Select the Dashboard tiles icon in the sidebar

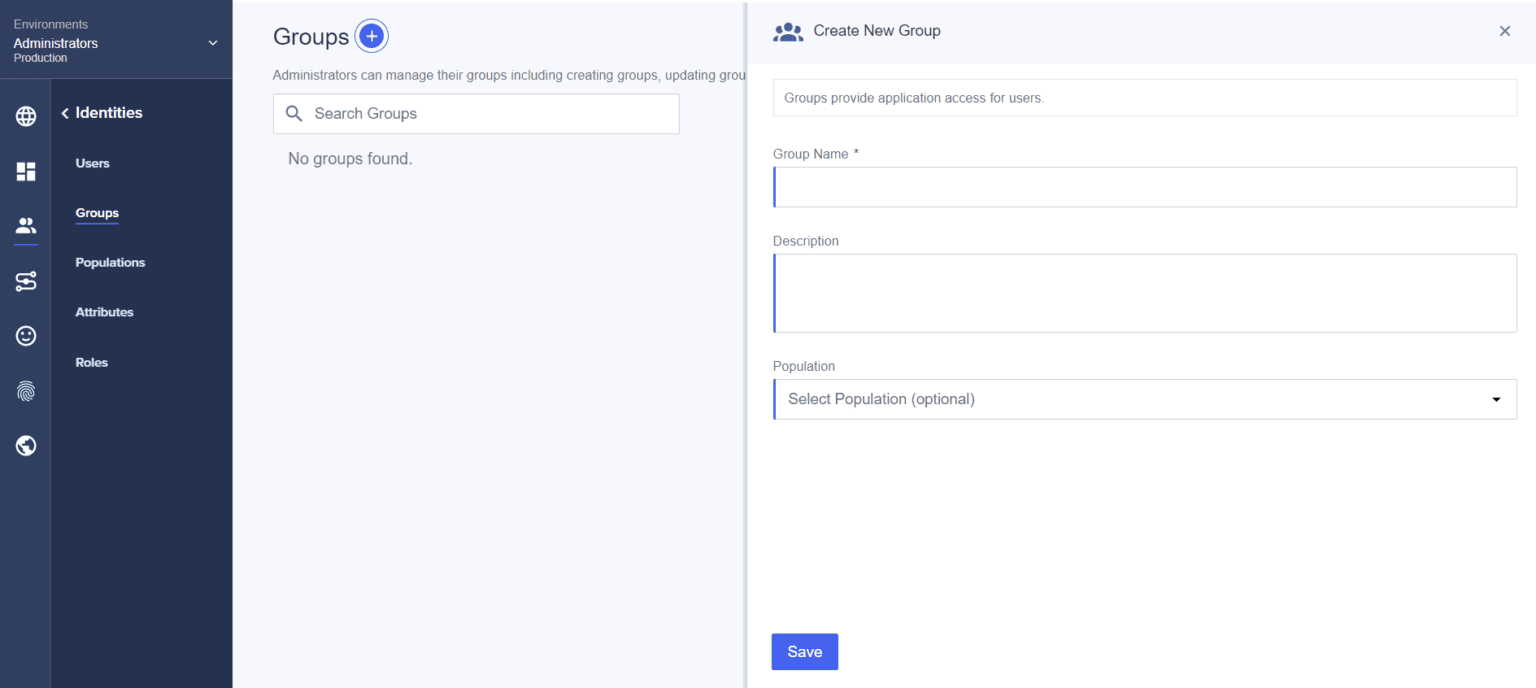(x=25, y=171)
